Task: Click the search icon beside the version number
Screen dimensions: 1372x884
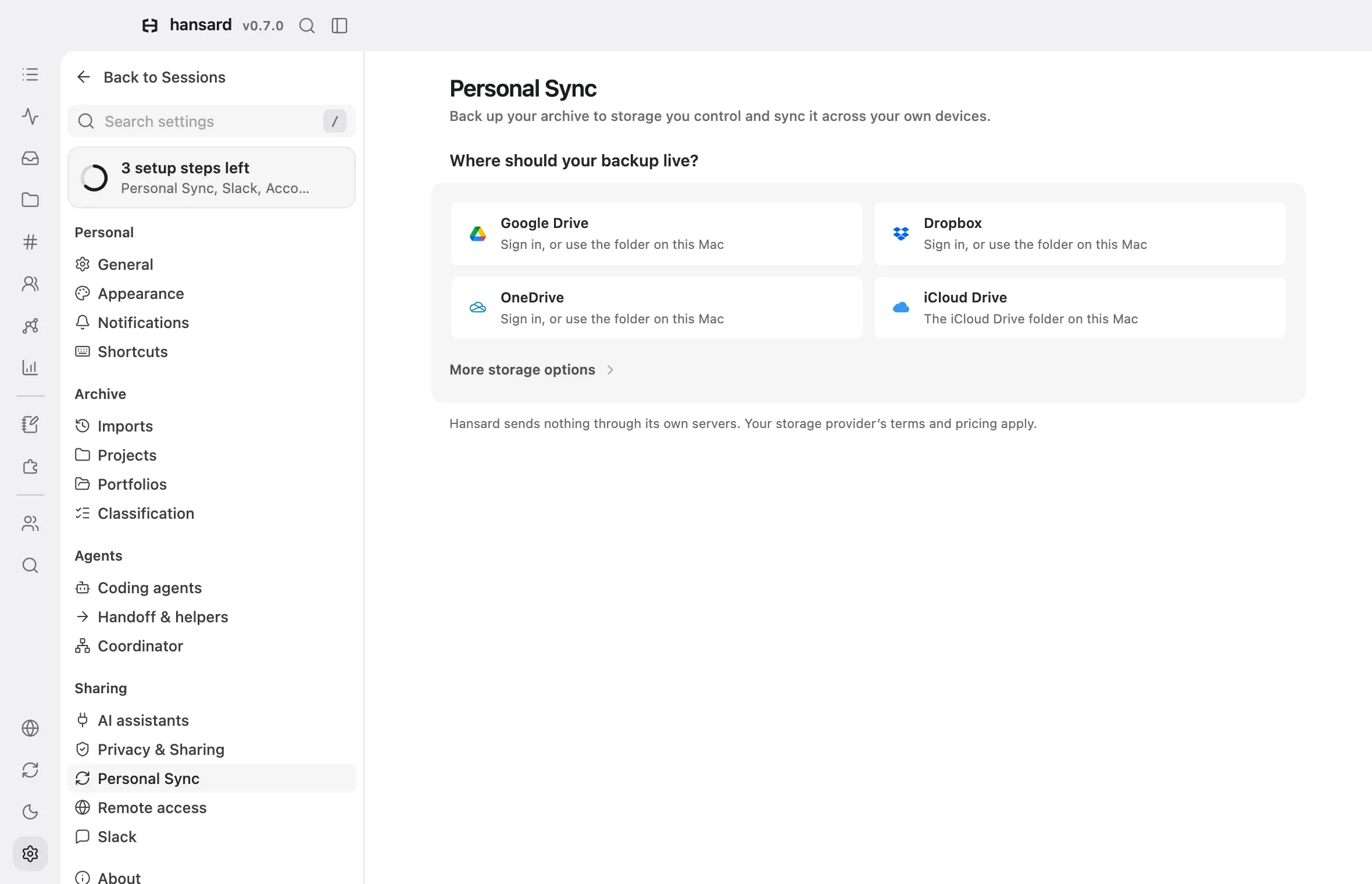Action: [x=306, y=26]
